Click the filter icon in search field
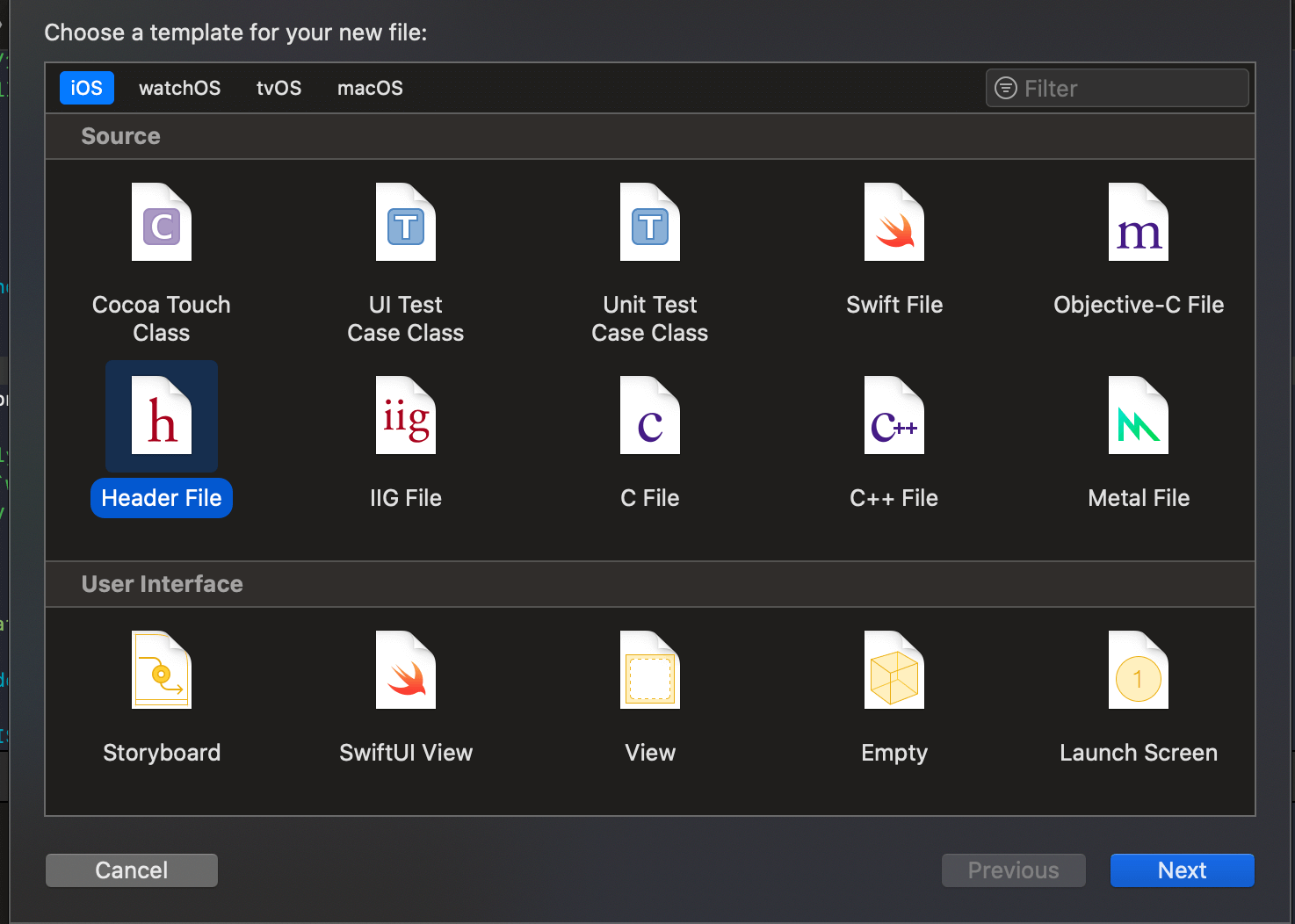This screenshot has width=1295, height=924. [x=1005, y=88]
